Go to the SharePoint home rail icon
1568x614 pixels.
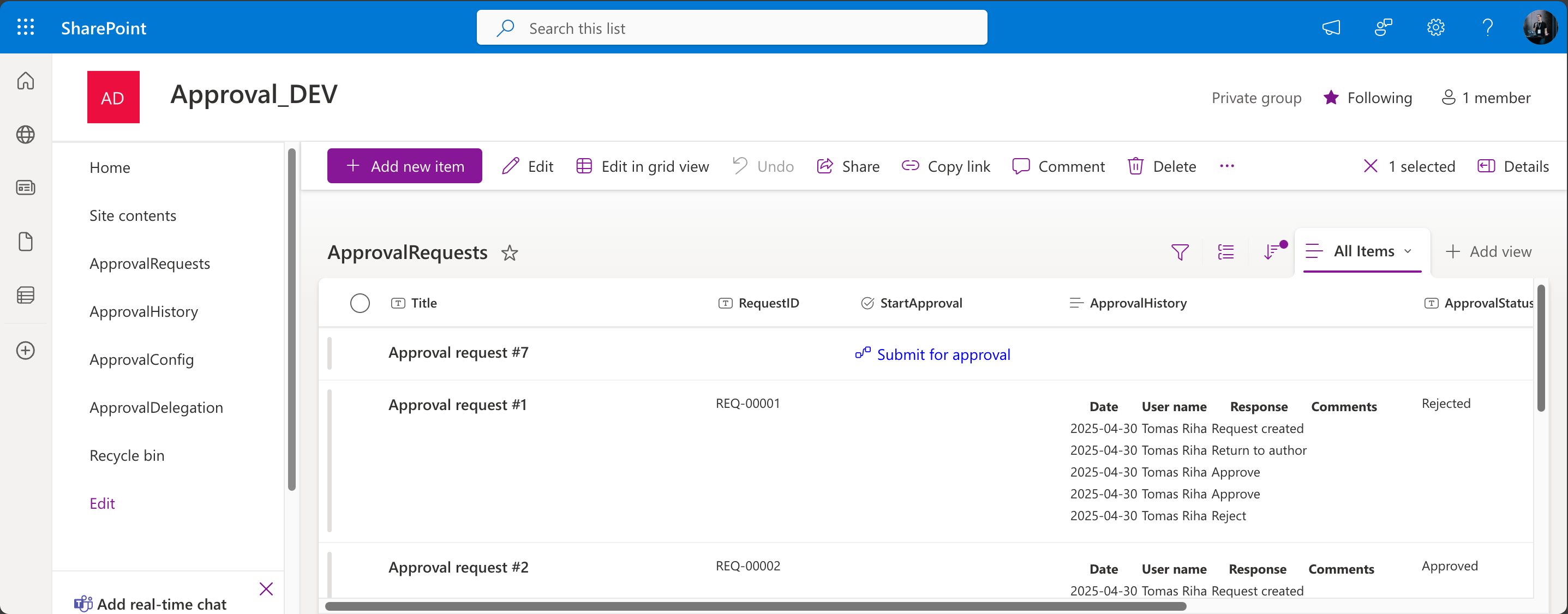pos(26,80)
